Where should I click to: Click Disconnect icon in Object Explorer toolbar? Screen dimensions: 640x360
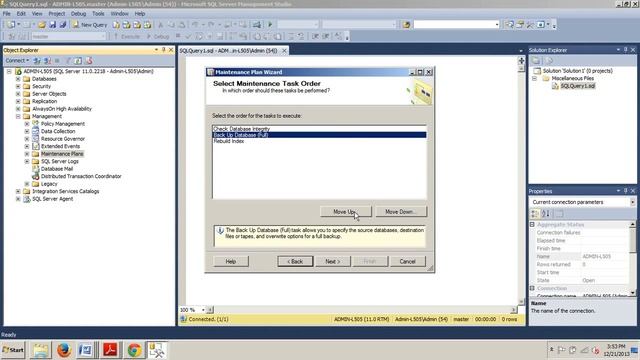point(47,60)
